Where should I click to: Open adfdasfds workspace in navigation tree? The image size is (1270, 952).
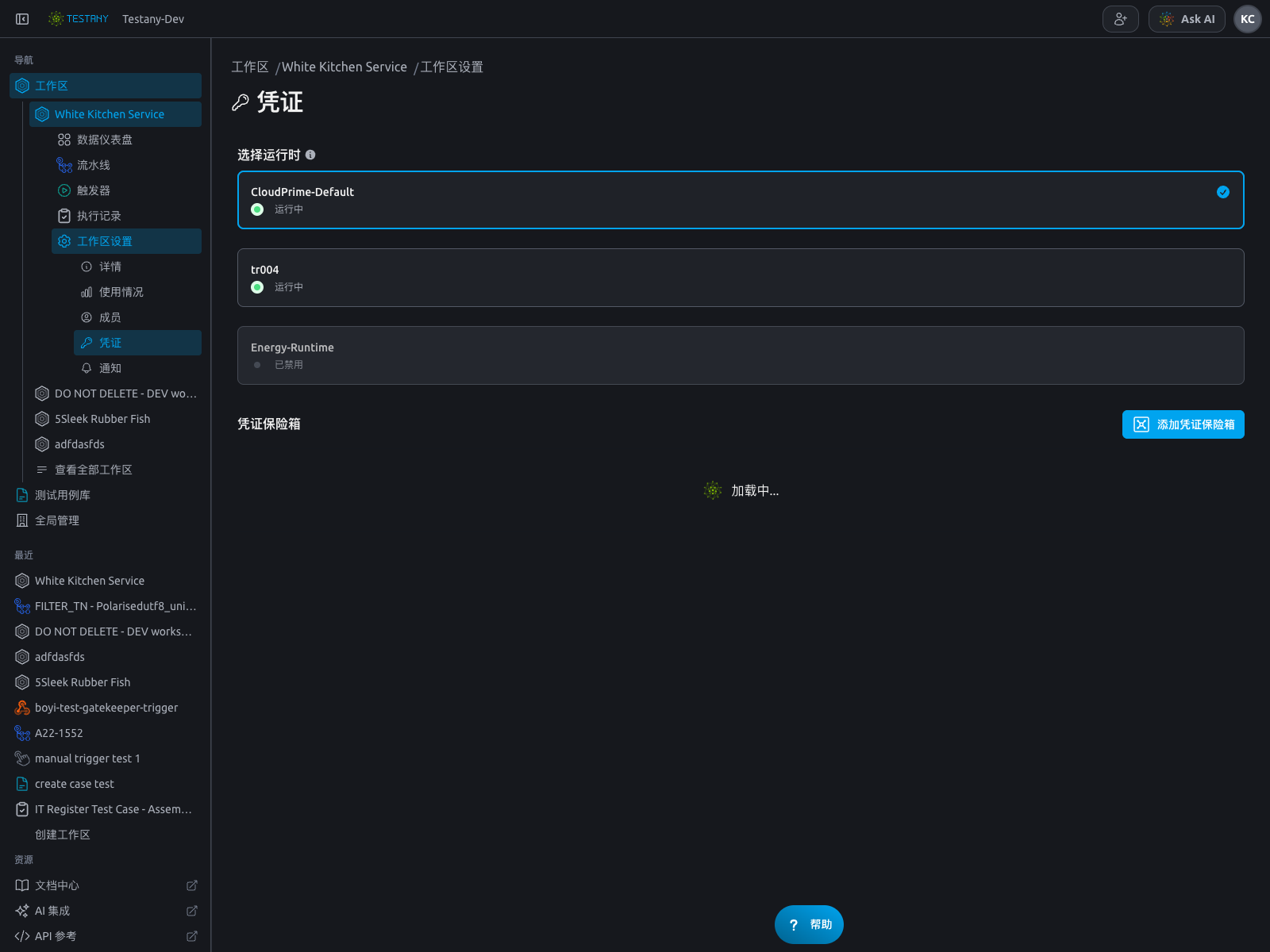(x=115, y=444)
